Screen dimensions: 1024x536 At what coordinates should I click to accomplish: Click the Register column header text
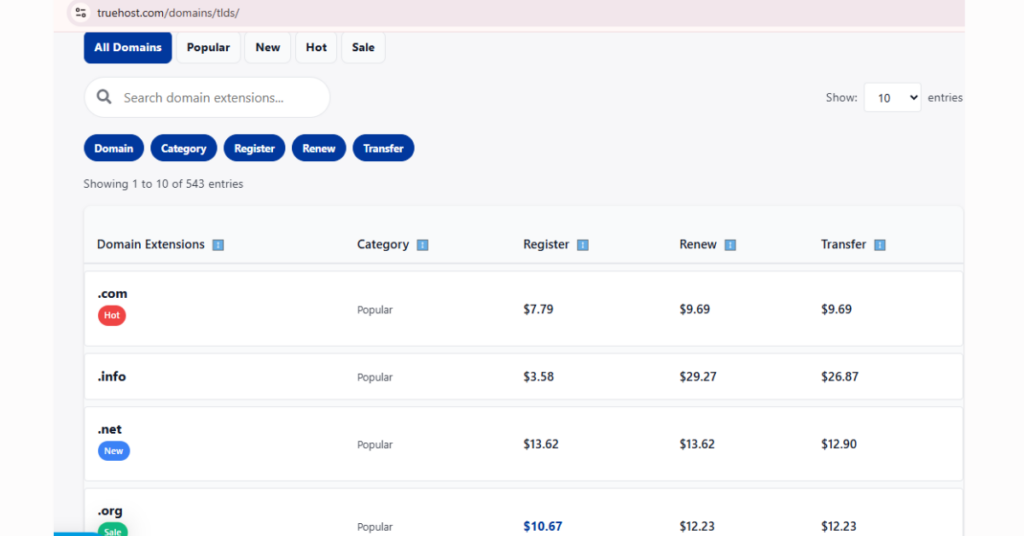[546, 244]
